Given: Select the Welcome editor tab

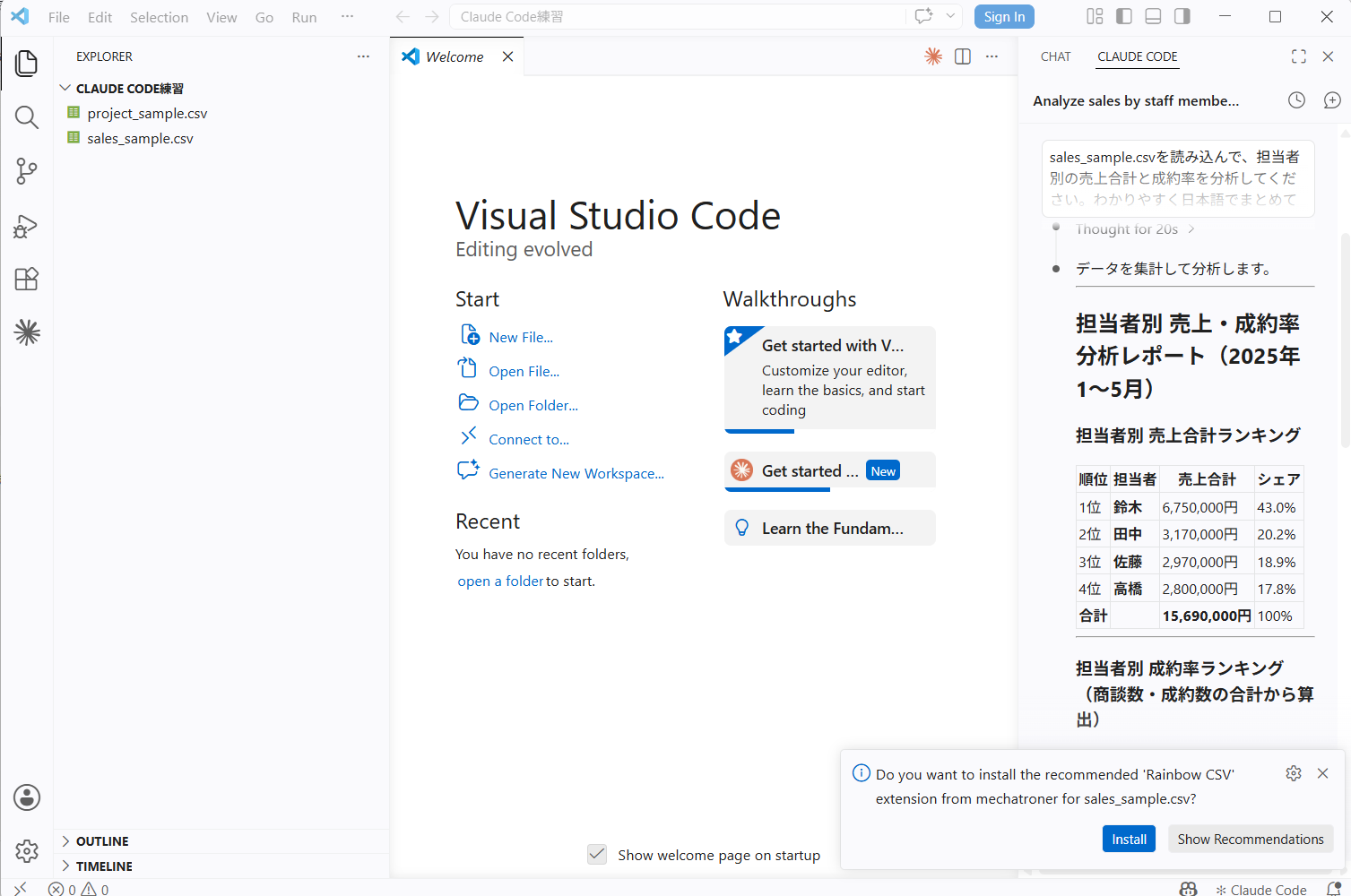Looking at the screenshot, I should point(455,56).
